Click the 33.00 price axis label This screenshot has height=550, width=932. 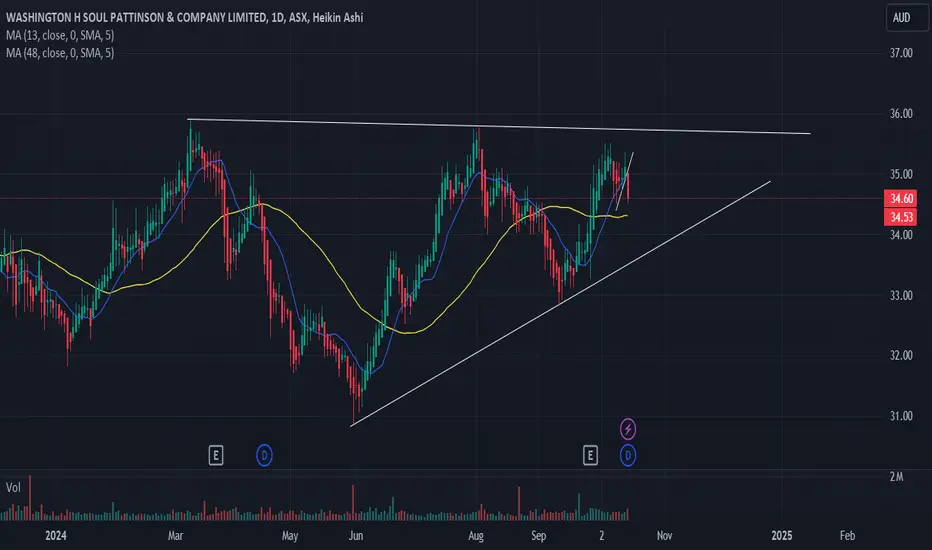tap(901, 296)
